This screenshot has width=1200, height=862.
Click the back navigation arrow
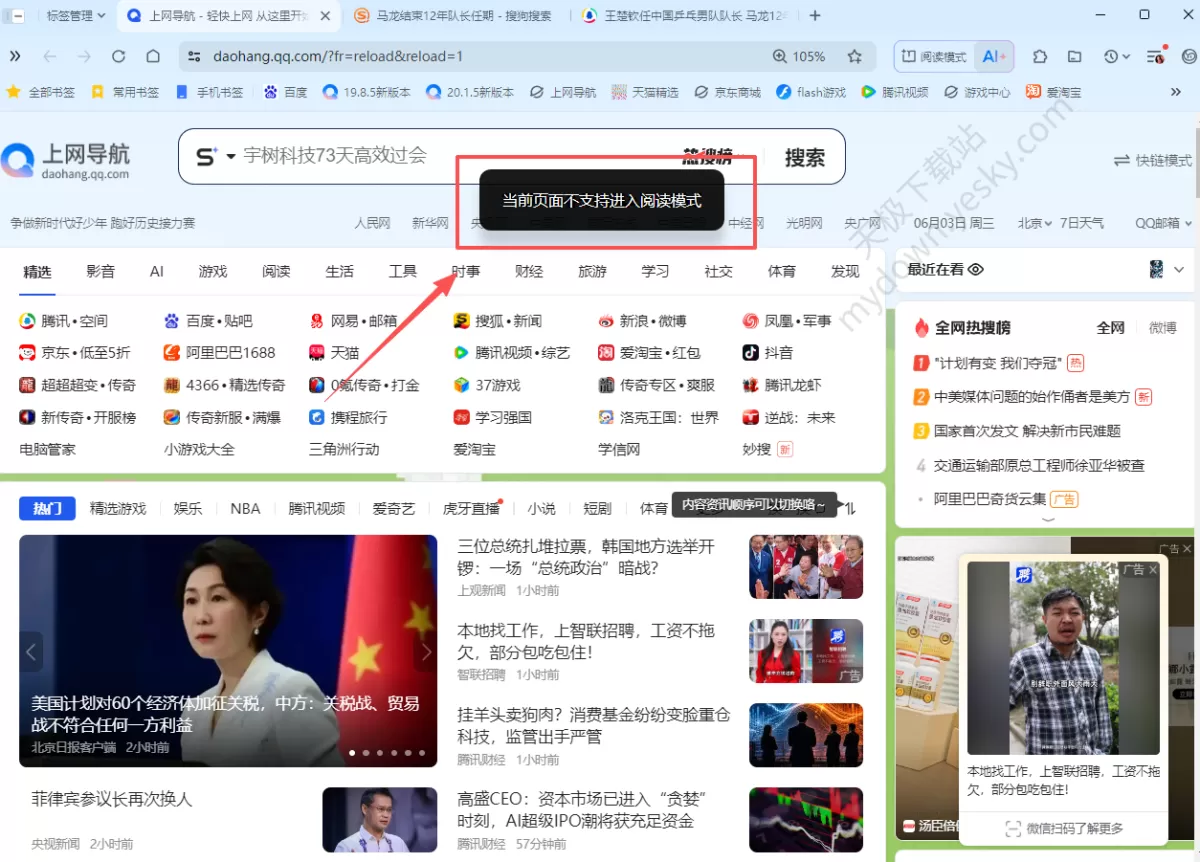coord(50,56)
